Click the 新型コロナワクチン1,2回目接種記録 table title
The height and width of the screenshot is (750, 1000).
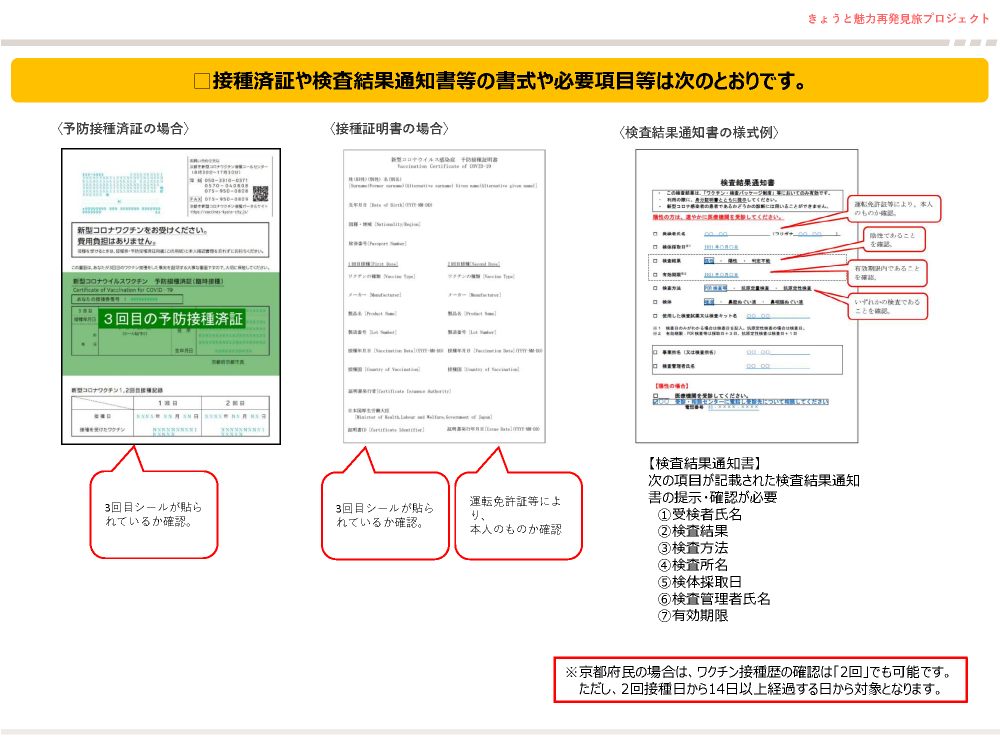(x=117, y=390)
